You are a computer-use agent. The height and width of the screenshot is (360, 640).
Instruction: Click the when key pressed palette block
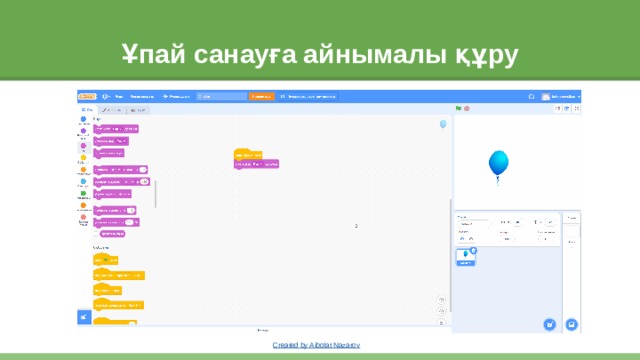click(119, 275)
